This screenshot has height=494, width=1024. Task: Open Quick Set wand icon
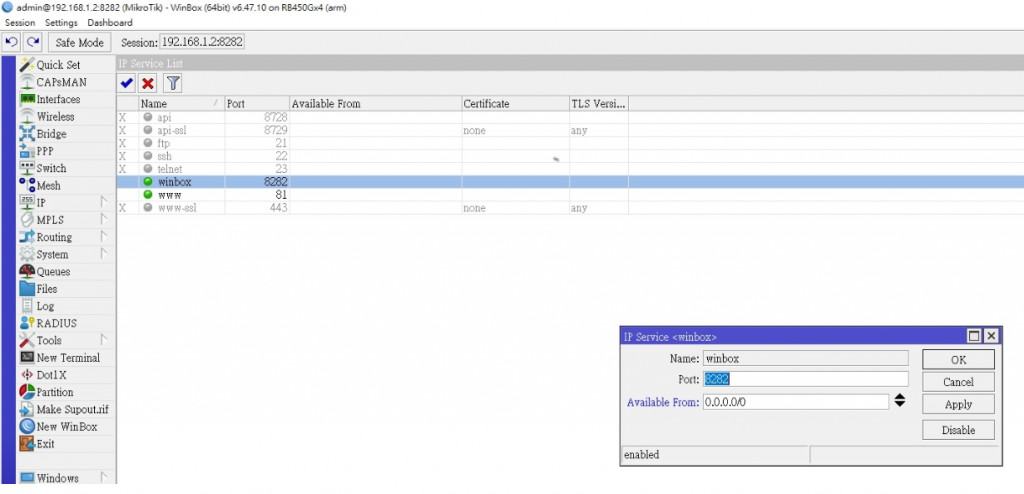(x=27, y=65)
